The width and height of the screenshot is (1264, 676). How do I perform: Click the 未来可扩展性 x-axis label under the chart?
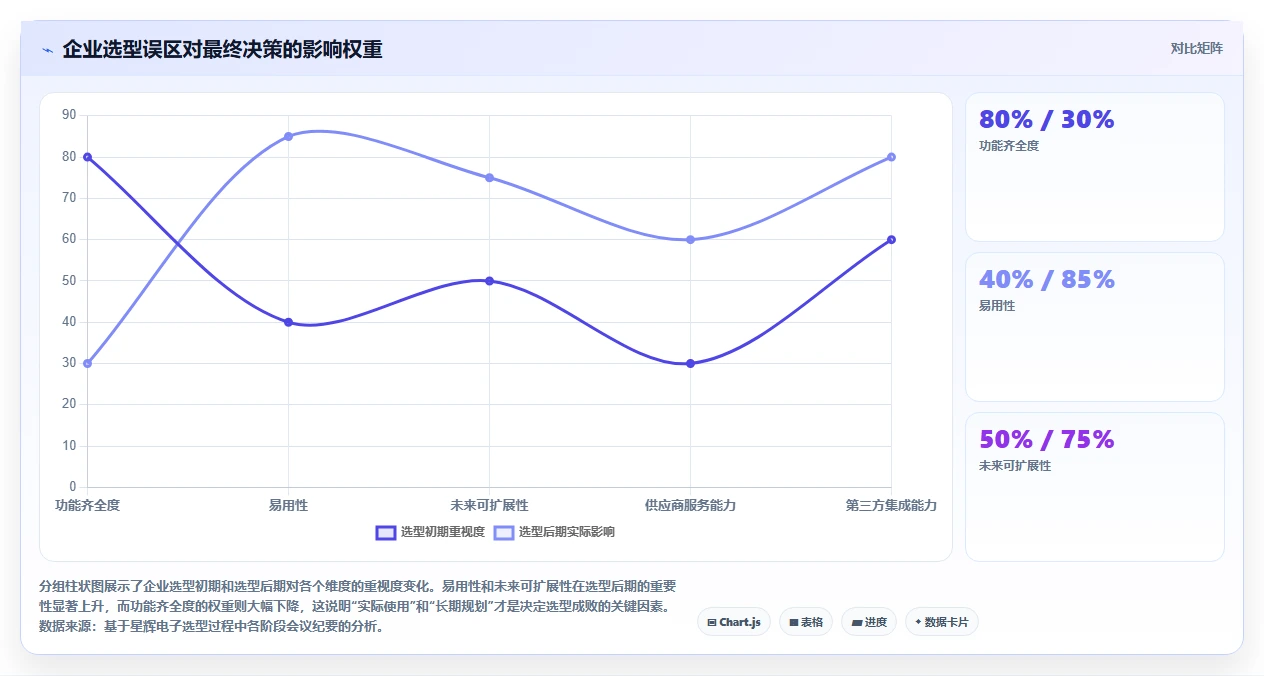click(x=489, y=506)
